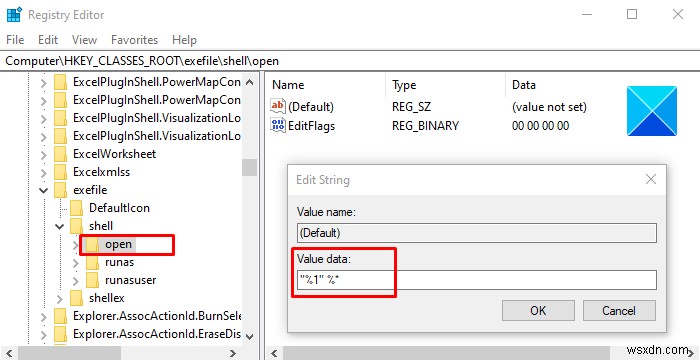
Task: Click the Value data input field
Action: [x=477, y=280]
